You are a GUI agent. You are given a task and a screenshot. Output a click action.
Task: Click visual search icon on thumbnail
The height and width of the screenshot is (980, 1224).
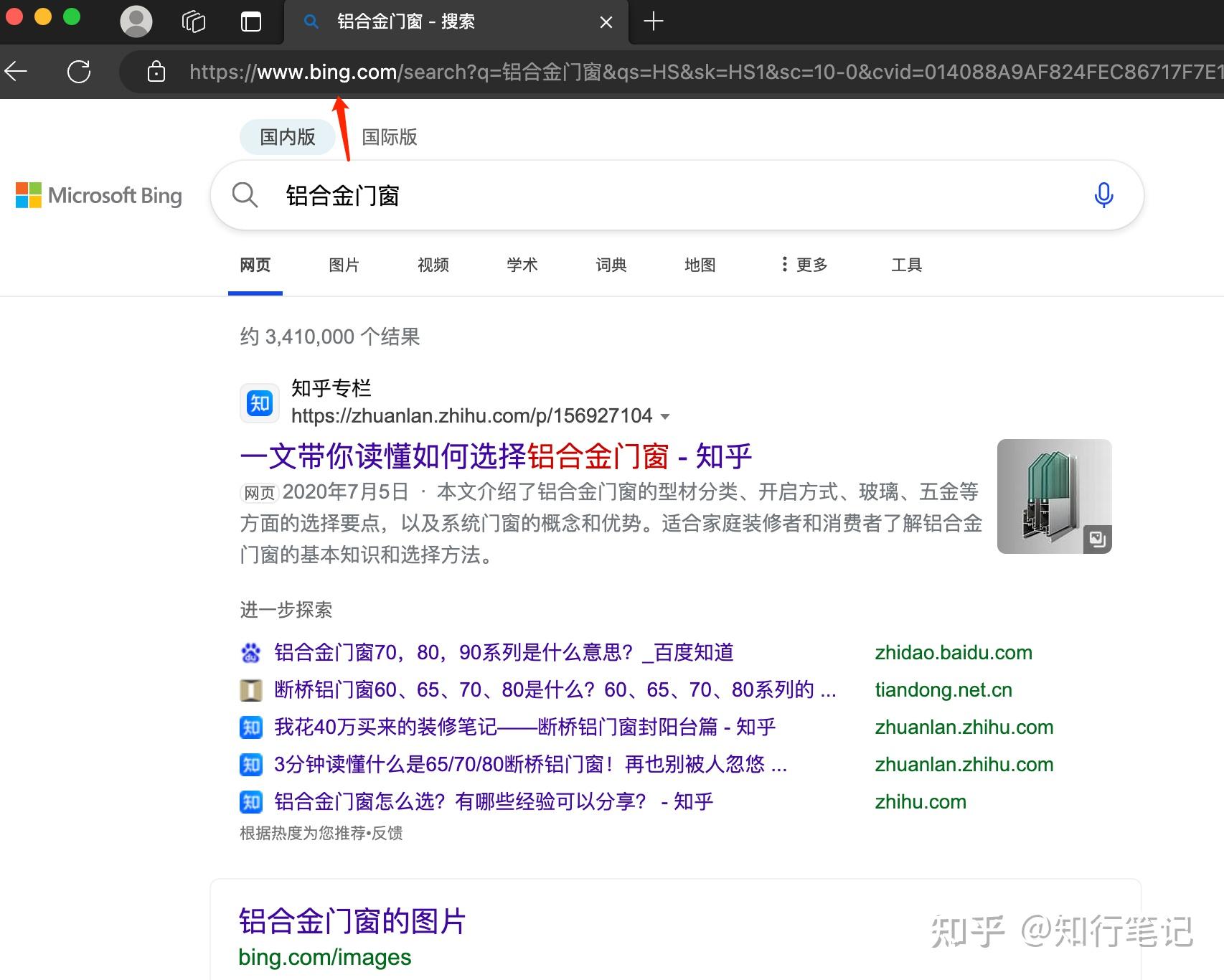click(x=1097, y=539)
